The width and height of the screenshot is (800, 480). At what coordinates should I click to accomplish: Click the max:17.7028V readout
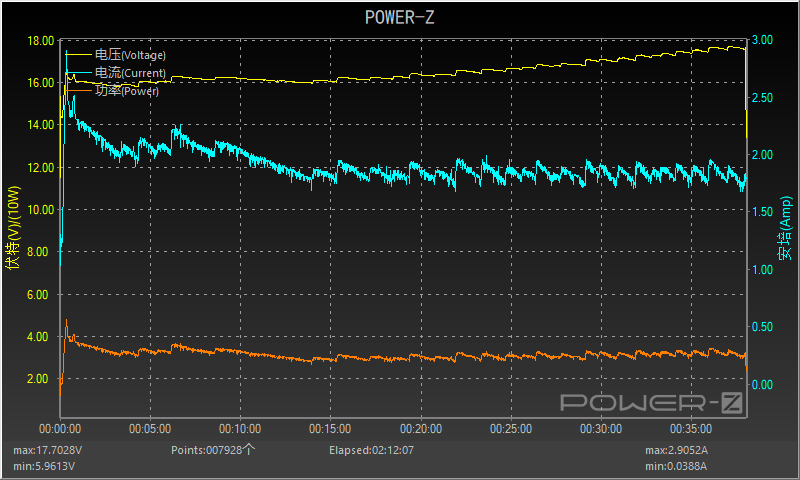pos(47,450)
